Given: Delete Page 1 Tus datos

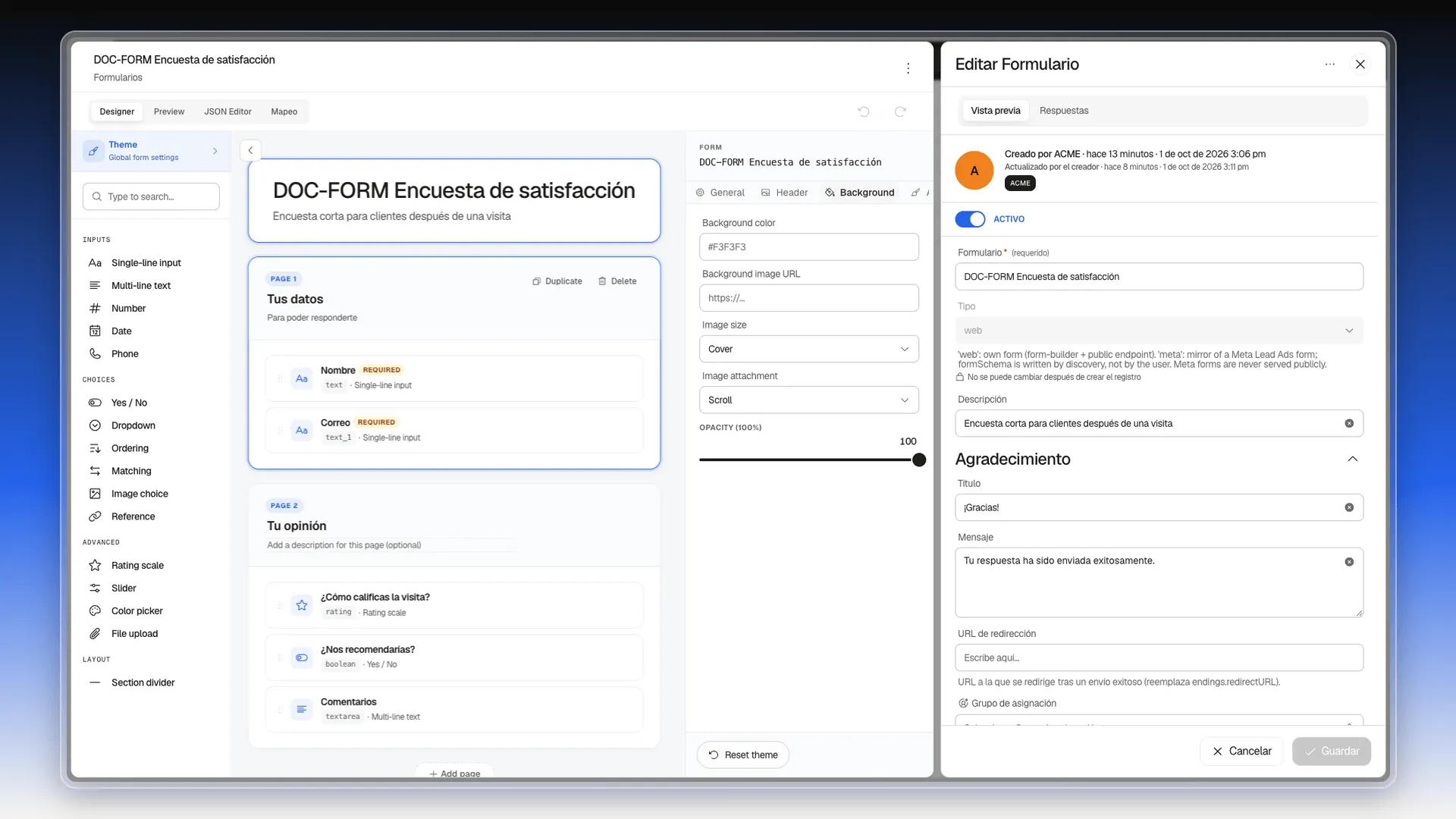Looking at the screenshot, I should tap(617, 281).
